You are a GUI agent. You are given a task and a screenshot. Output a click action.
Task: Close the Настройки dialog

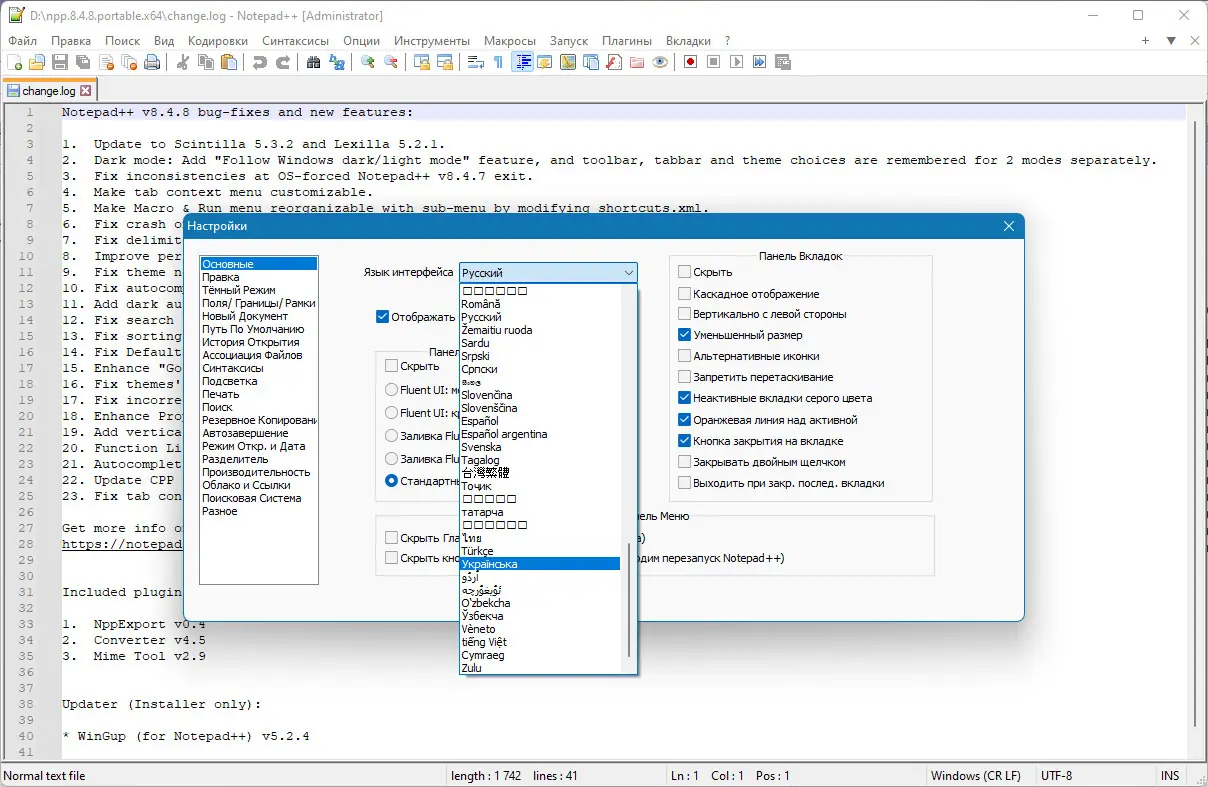click(x=1008, y=226)
